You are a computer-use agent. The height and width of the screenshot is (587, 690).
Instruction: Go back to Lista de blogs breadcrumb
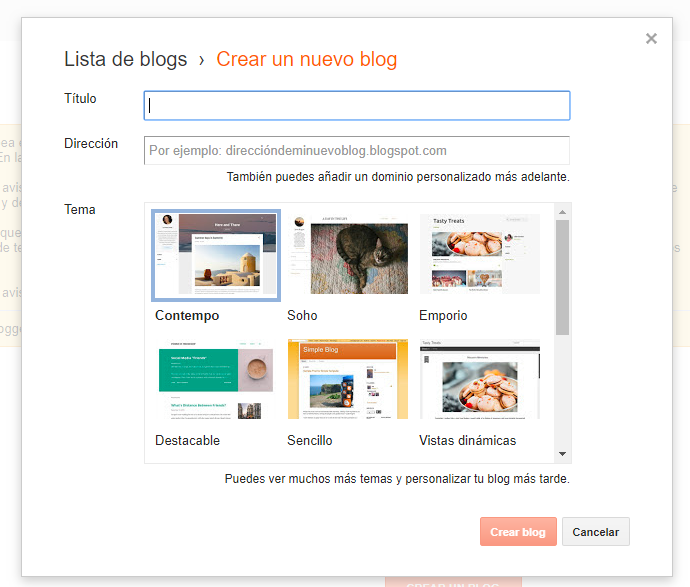tap(125, 59)
